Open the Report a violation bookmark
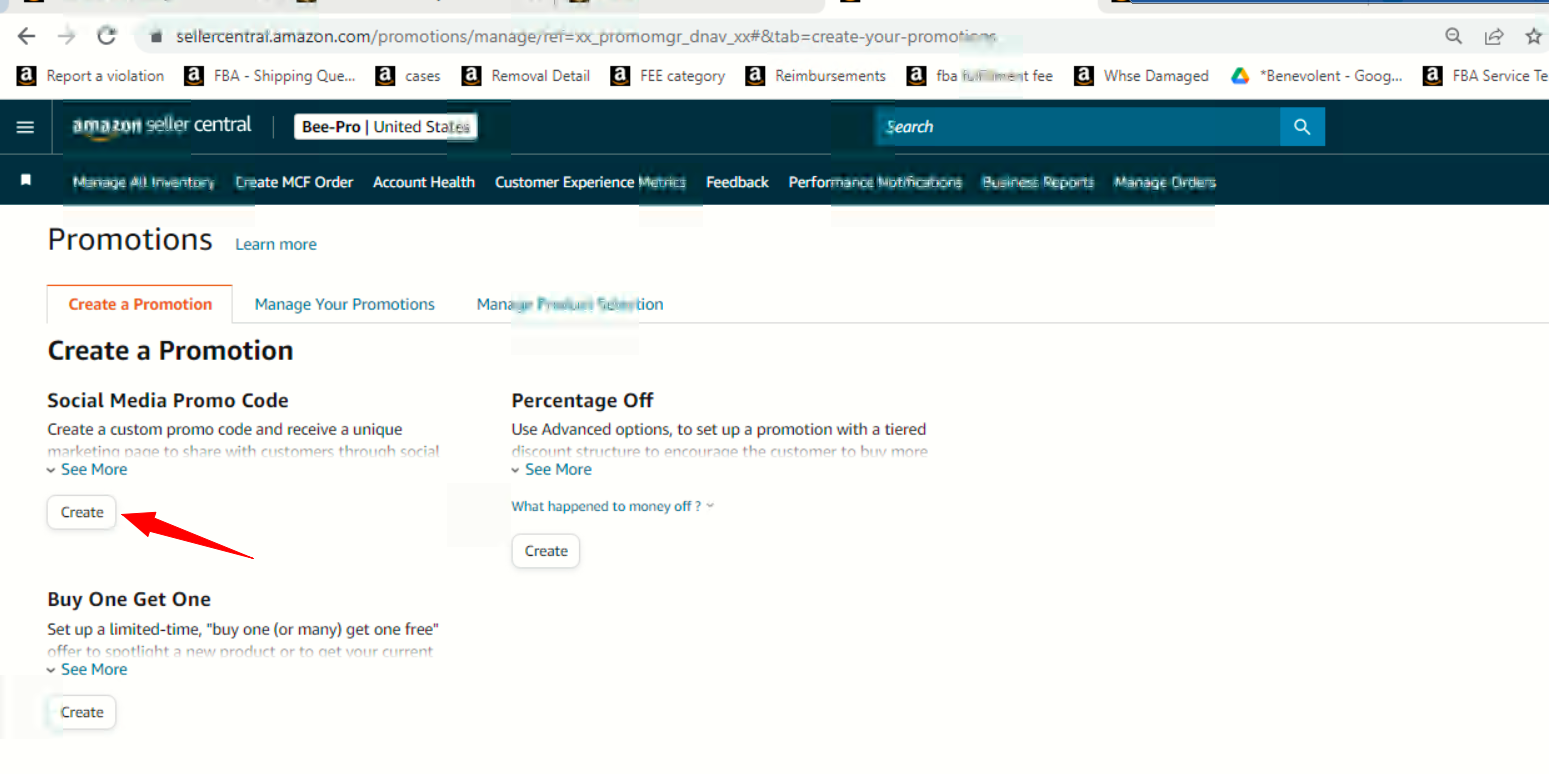 [x=92, y=76]
